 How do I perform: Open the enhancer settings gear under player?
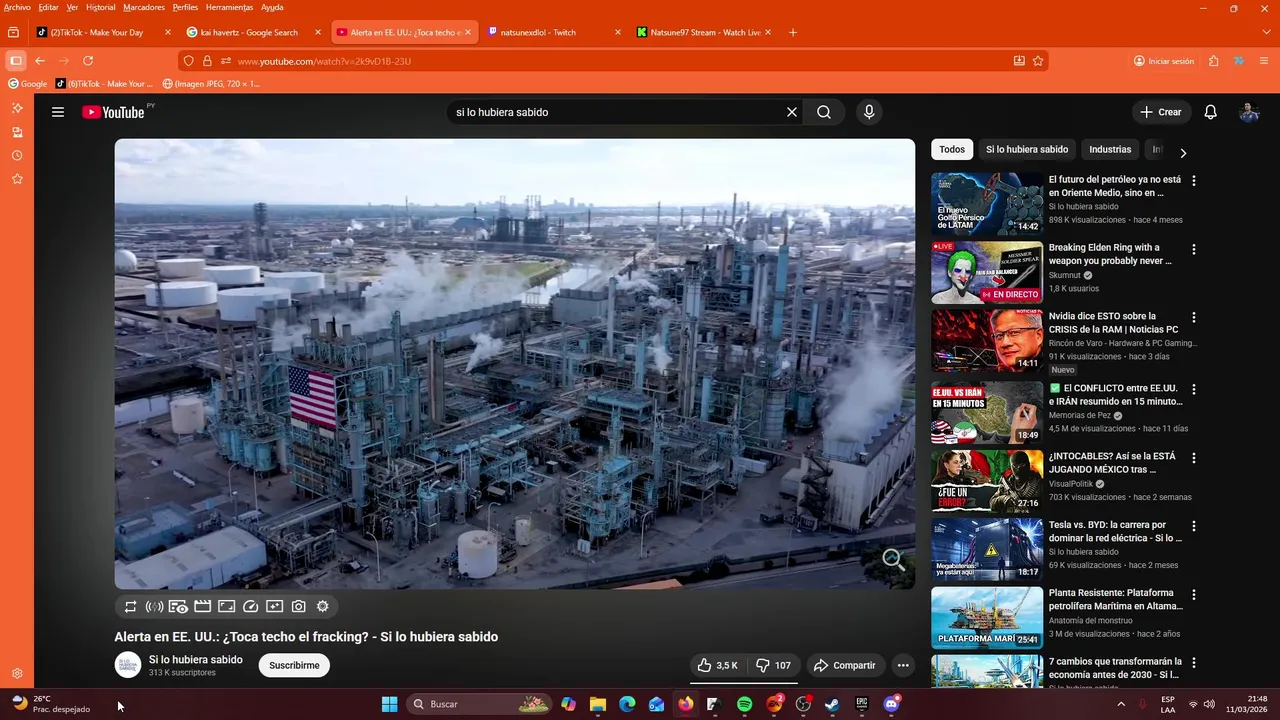[x=323, y=606]
